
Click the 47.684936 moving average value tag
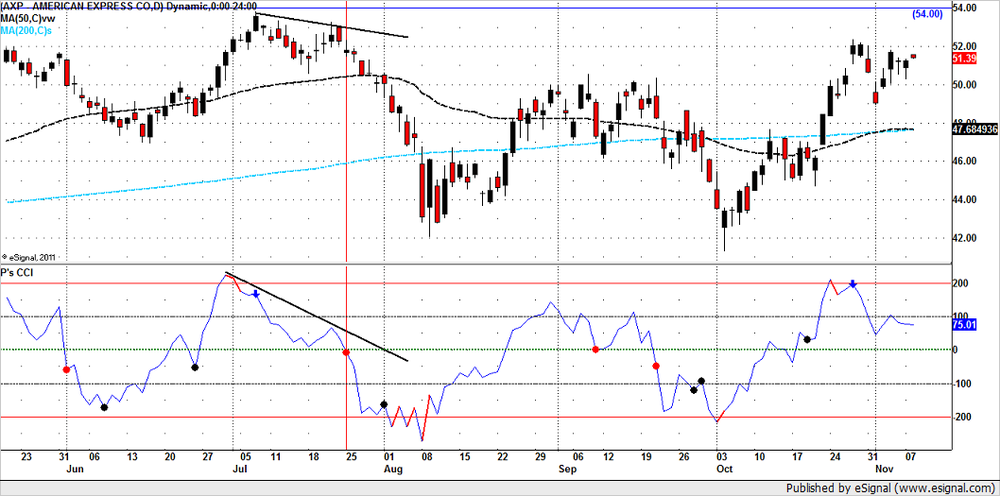[974, 129]
